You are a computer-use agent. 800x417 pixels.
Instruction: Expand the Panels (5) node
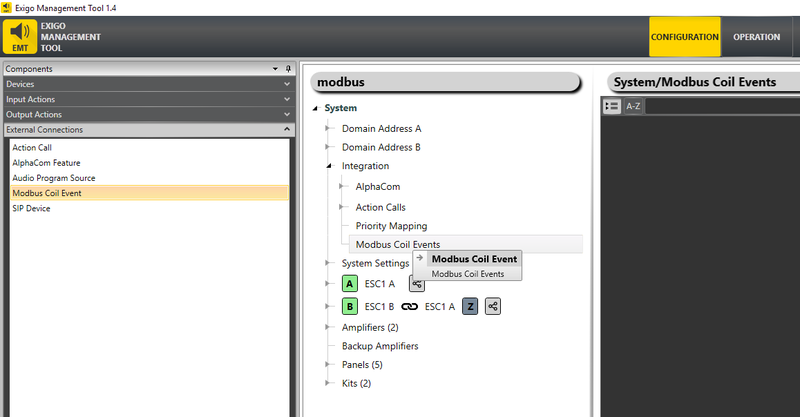point(328,364)
